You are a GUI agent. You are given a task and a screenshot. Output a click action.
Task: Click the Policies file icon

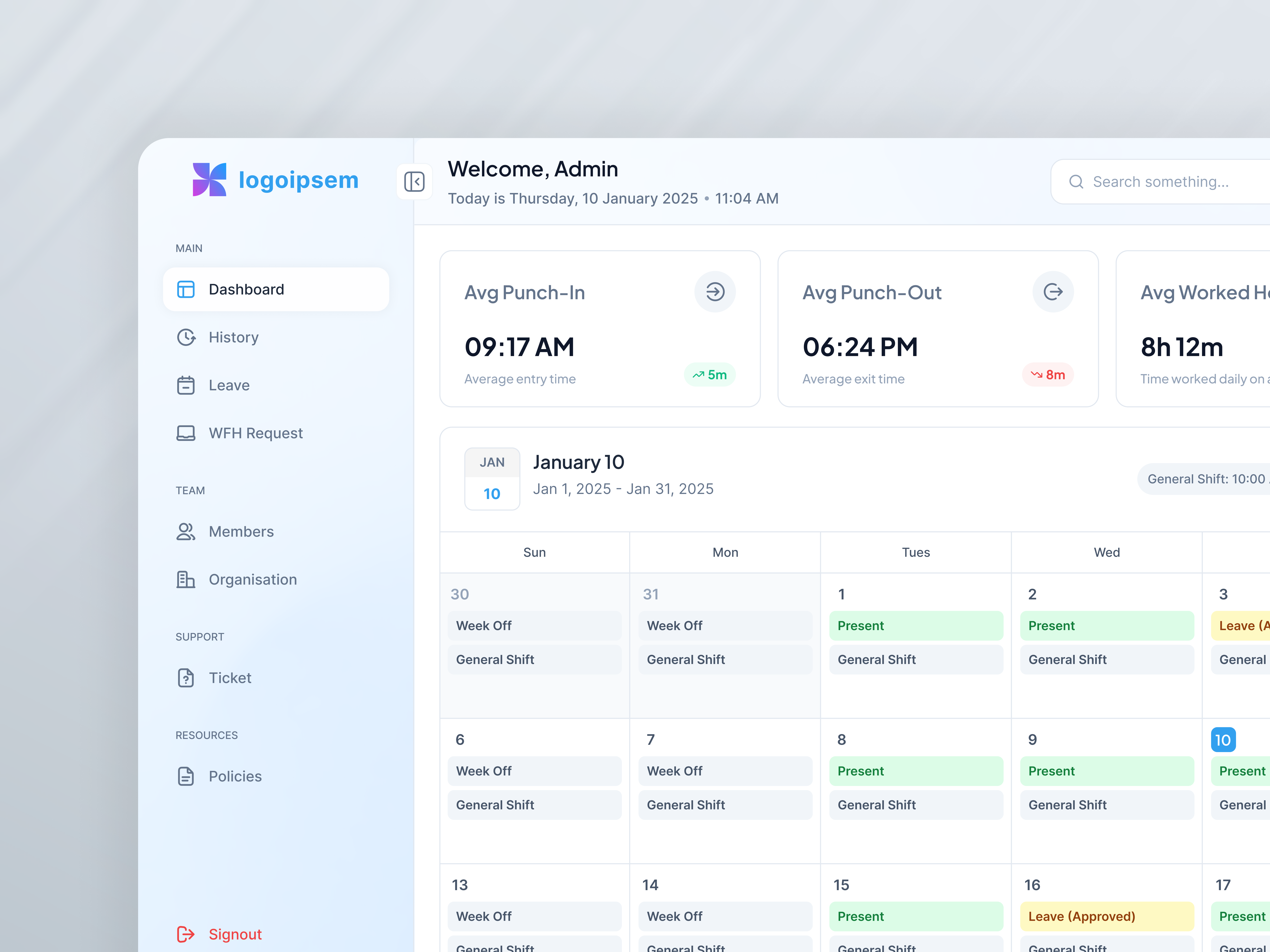186,776
